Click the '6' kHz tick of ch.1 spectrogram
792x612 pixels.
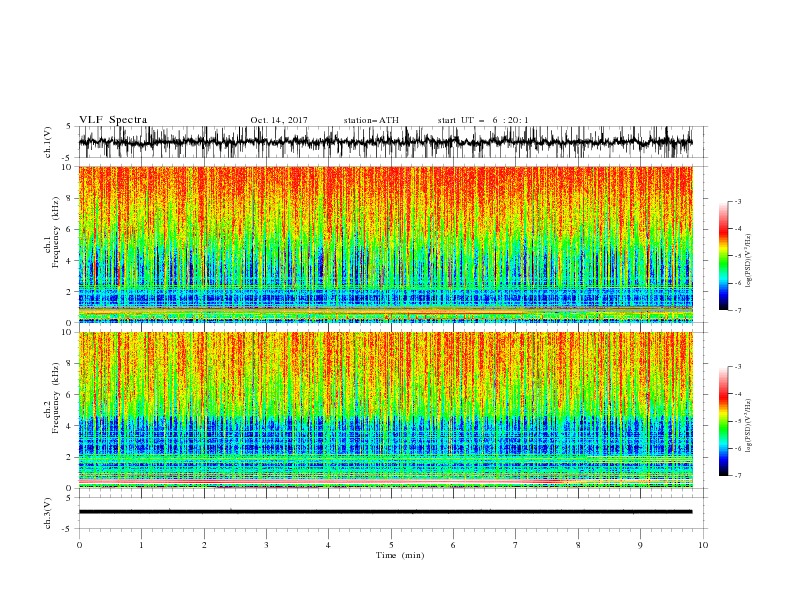(x=70, y=230)
